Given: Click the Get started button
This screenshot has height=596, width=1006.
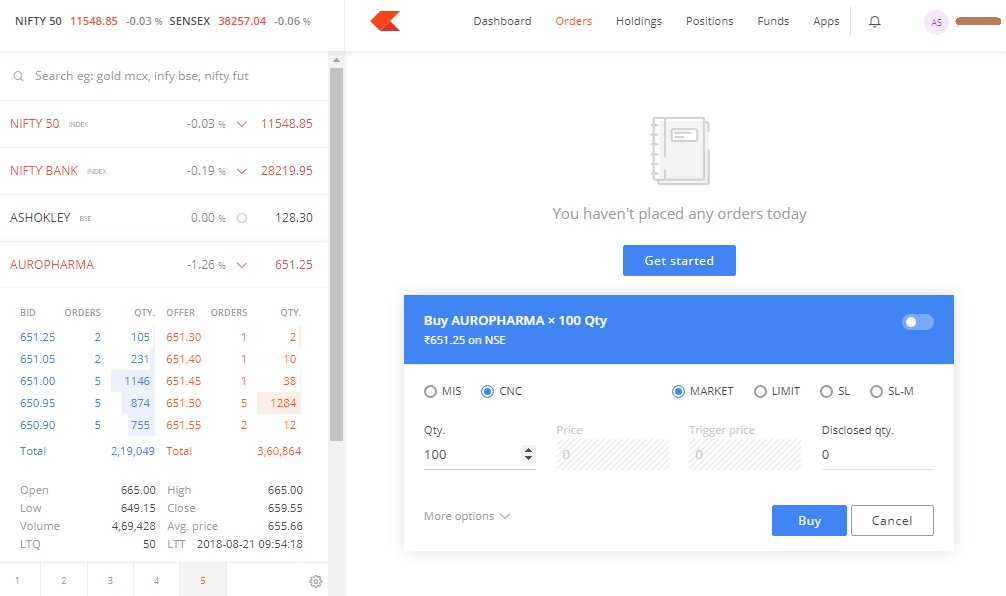Looking at the screenshot, I should [679, 260].
